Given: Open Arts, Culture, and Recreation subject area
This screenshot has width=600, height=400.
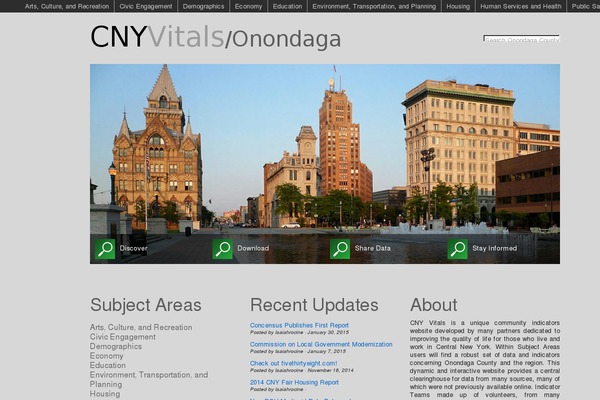Looking at the screenshot, I should click(x=141, y=327).
